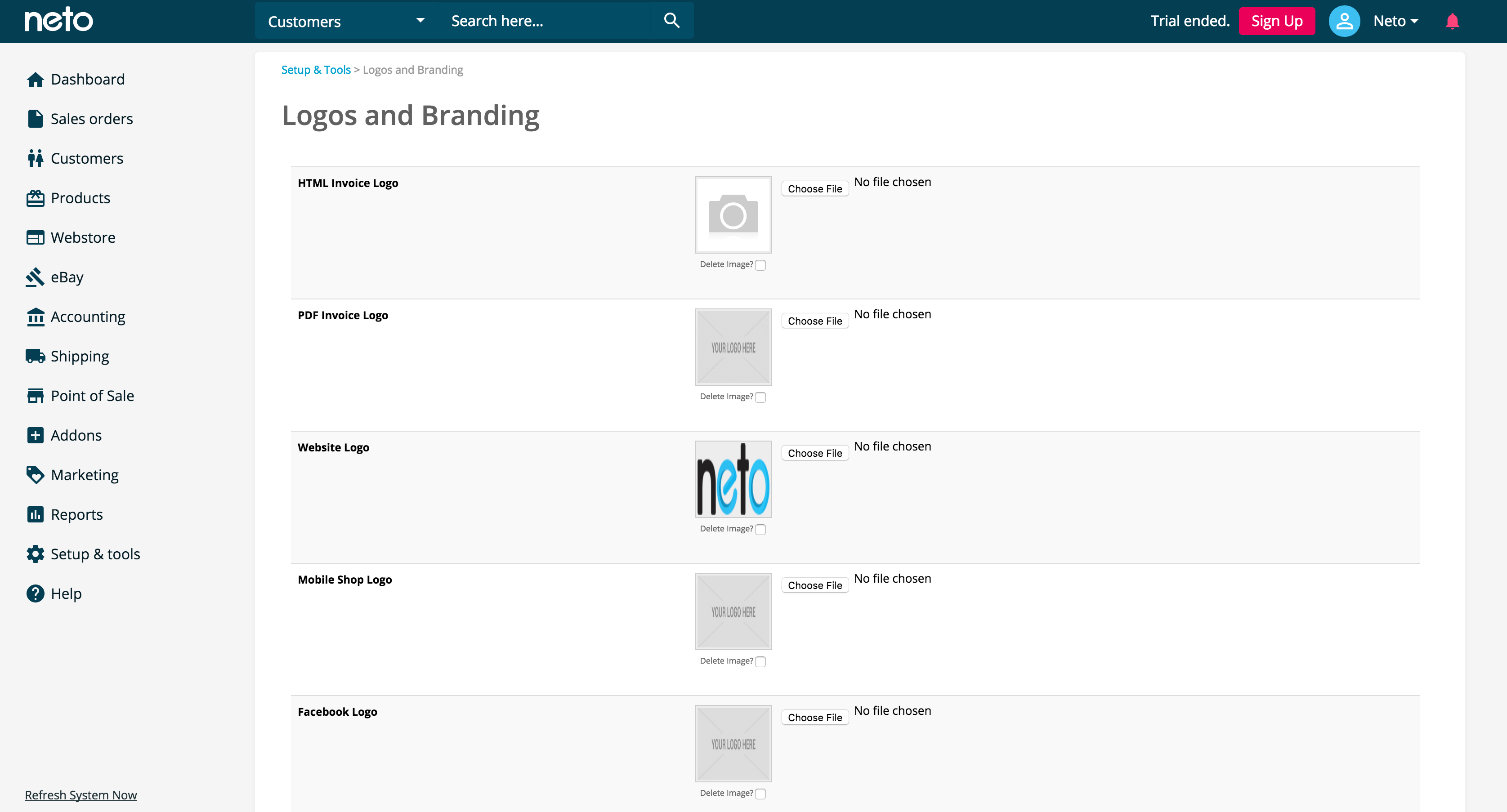Viewport: 1507px width, 812px height.
Task: Open notifications via the bell icon
Action: pos(1452,21)
